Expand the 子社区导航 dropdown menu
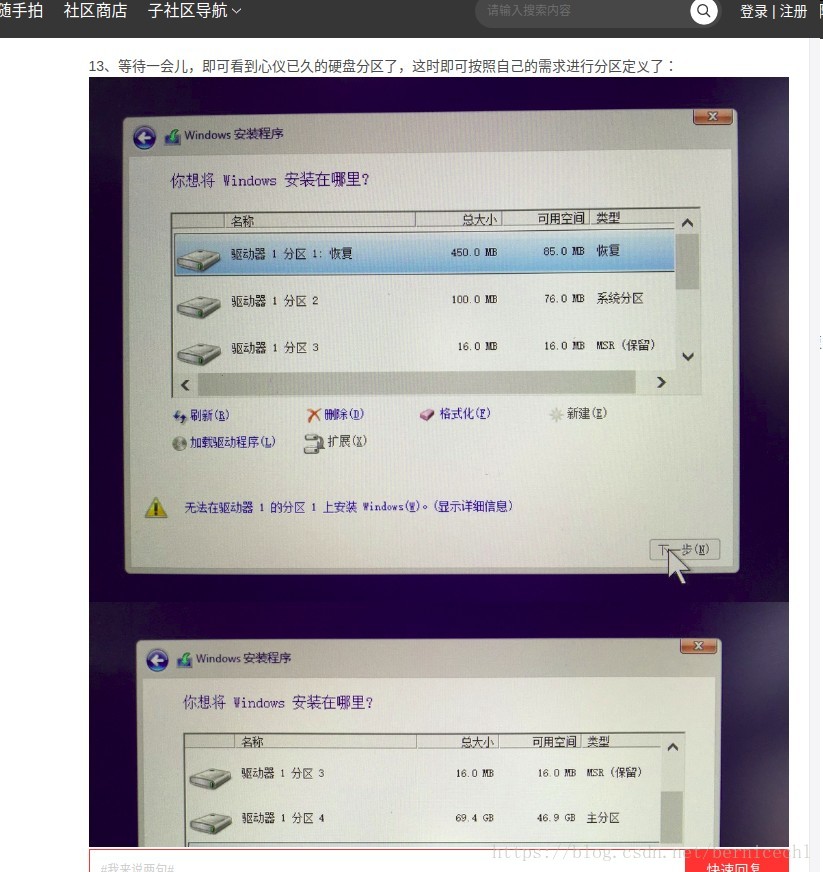 [194, 11]
